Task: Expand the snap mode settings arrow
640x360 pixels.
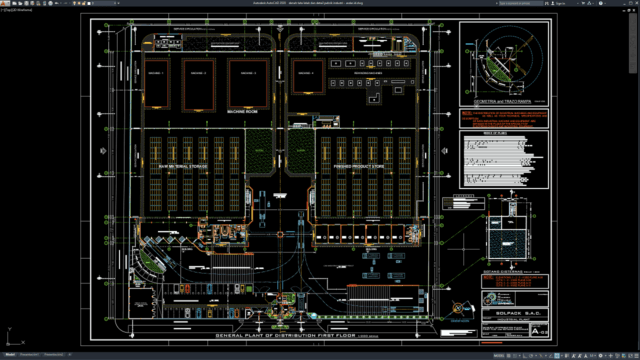Action: [520, 356]
